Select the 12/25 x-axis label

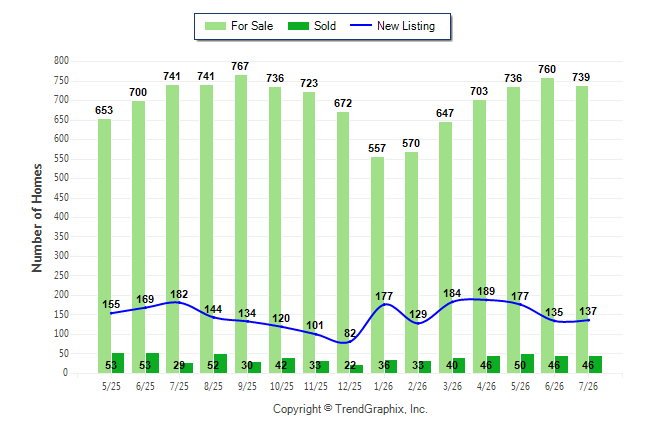pyautogui.click(x=350, y=386)
